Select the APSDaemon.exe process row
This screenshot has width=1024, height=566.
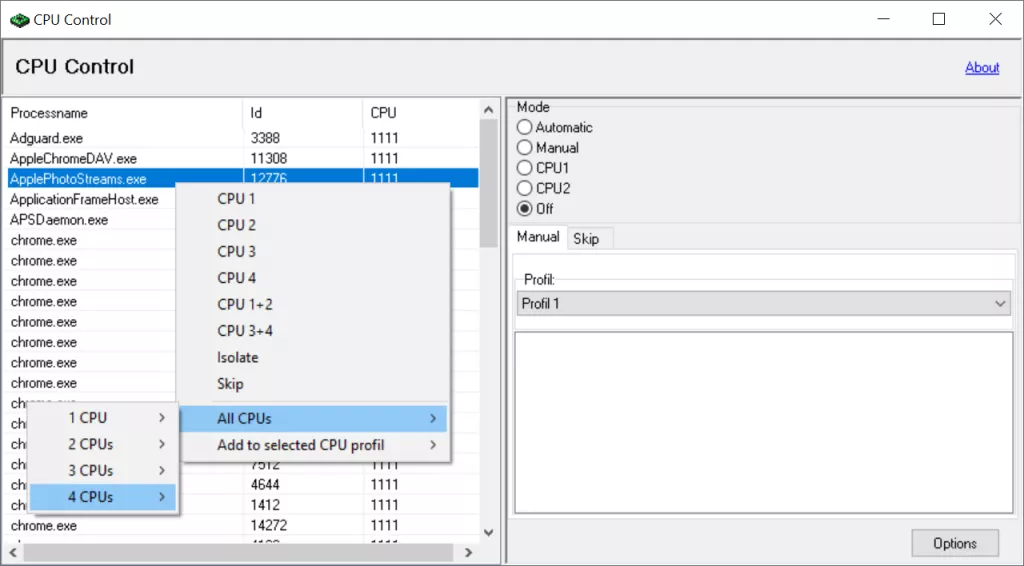pos(91,219)
